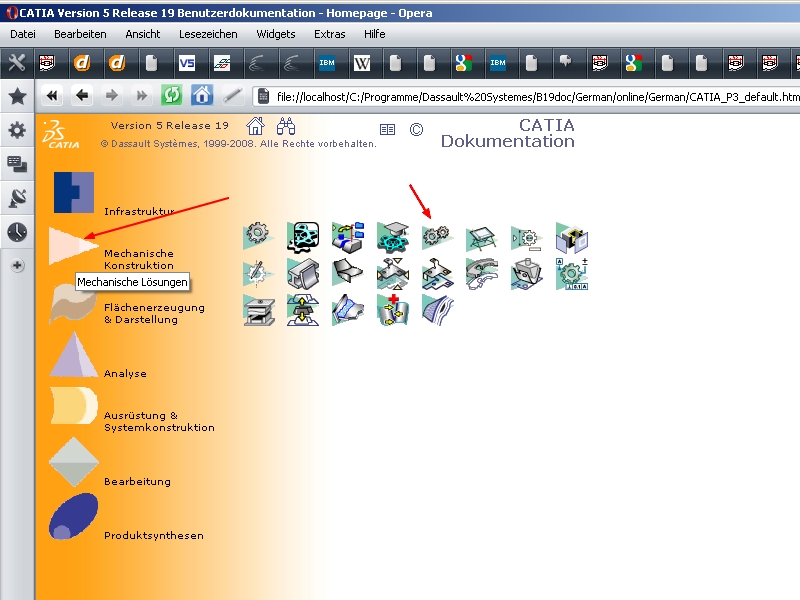Open the gear Widgets side panel

click(17, 130)
